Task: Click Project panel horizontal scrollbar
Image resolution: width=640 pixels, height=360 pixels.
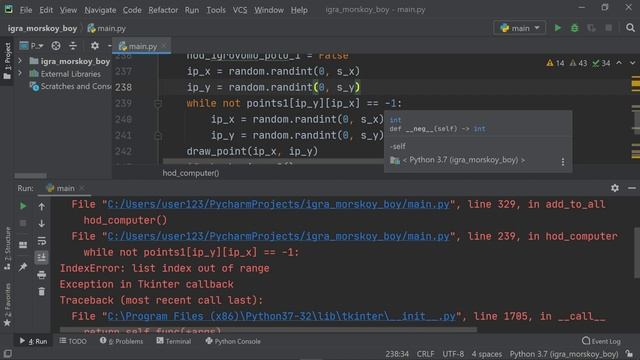Action: [30, 176]
